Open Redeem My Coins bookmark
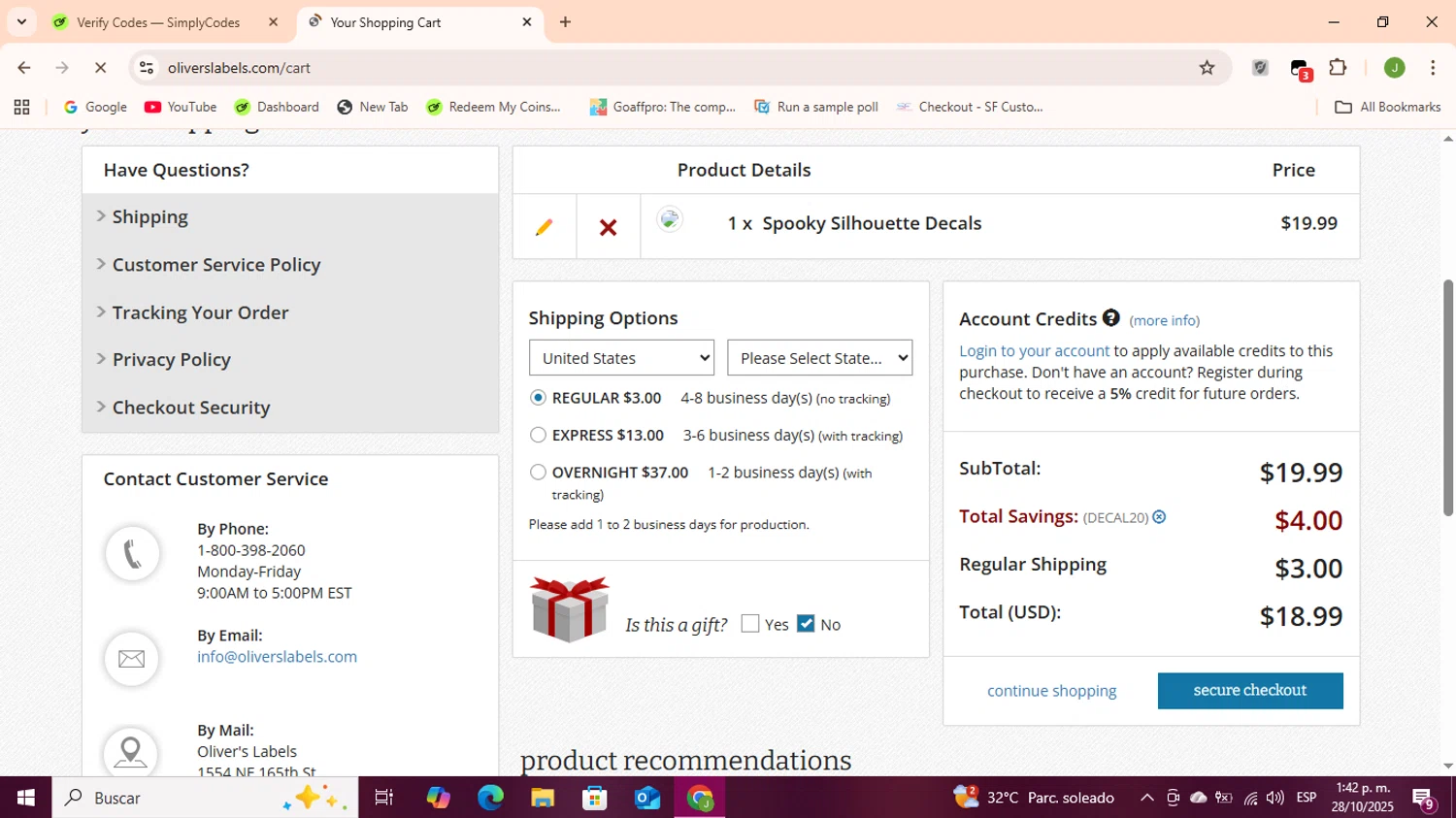1456x818 pixels. coord(494,107)
